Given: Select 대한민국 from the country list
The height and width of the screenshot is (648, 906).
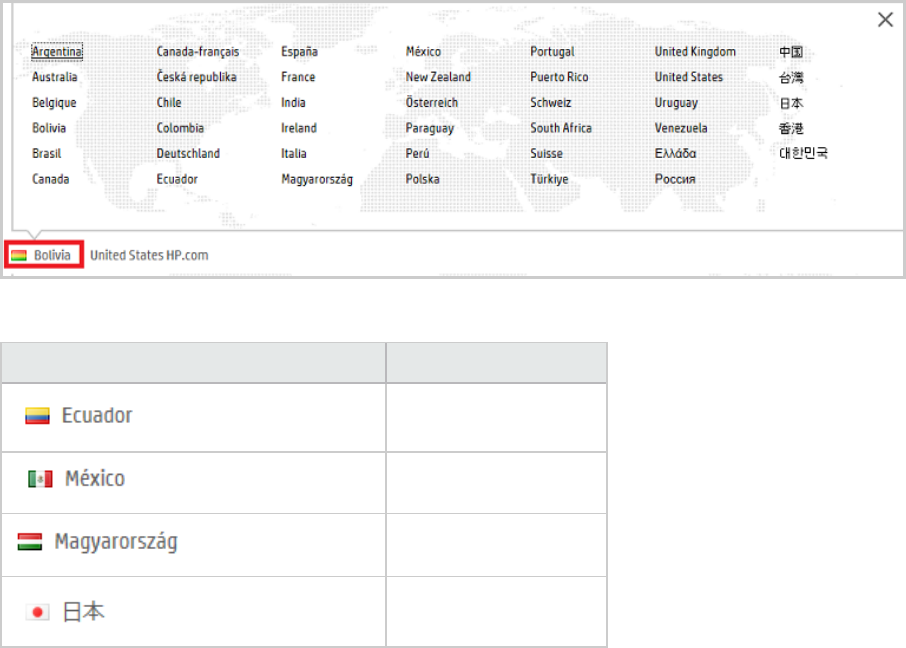Looking at the screenshot, I should 804,154.
